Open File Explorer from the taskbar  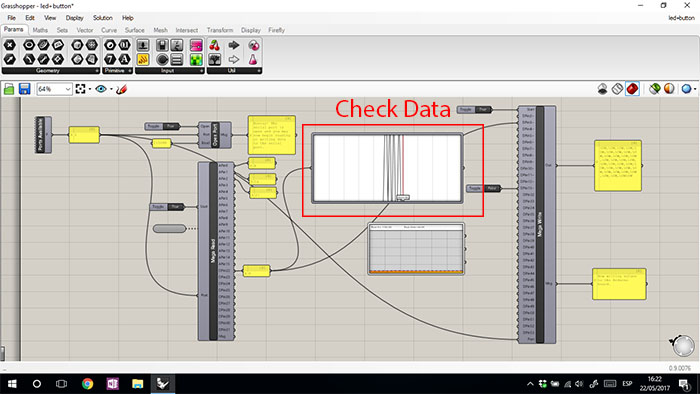[x=138, y=383]
